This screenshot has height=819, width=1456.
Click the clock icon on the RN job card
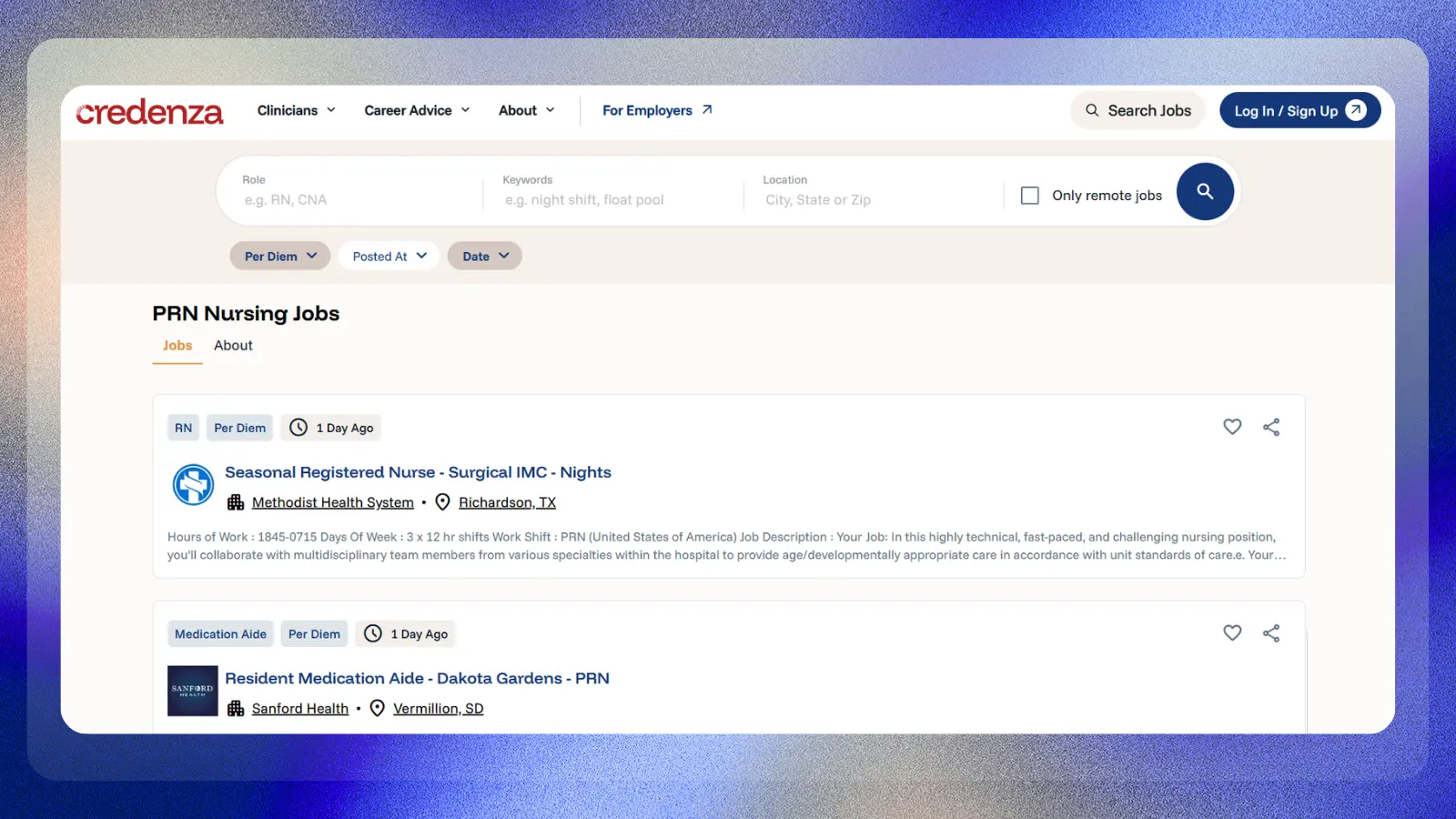(298, 427)
